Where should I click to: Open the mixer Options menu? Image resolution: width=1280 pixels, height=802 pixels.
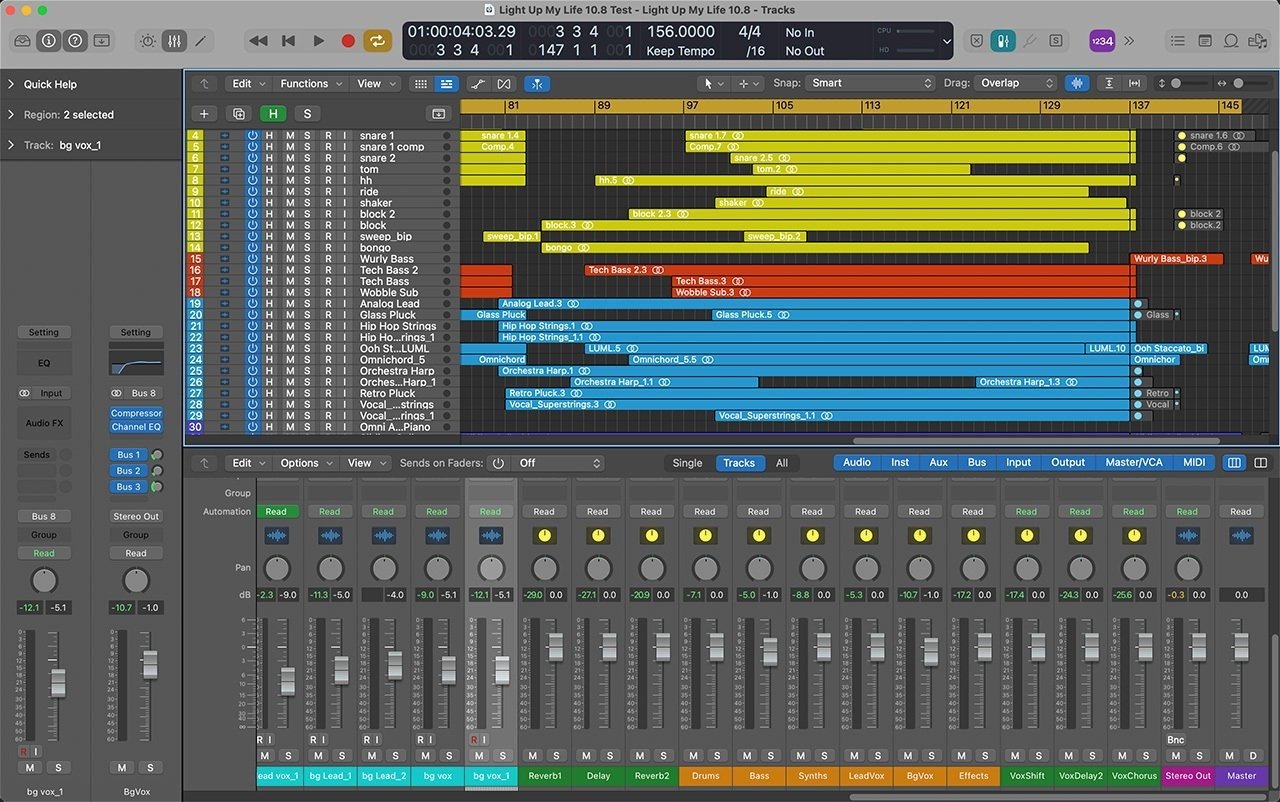(x=305, y=463)
